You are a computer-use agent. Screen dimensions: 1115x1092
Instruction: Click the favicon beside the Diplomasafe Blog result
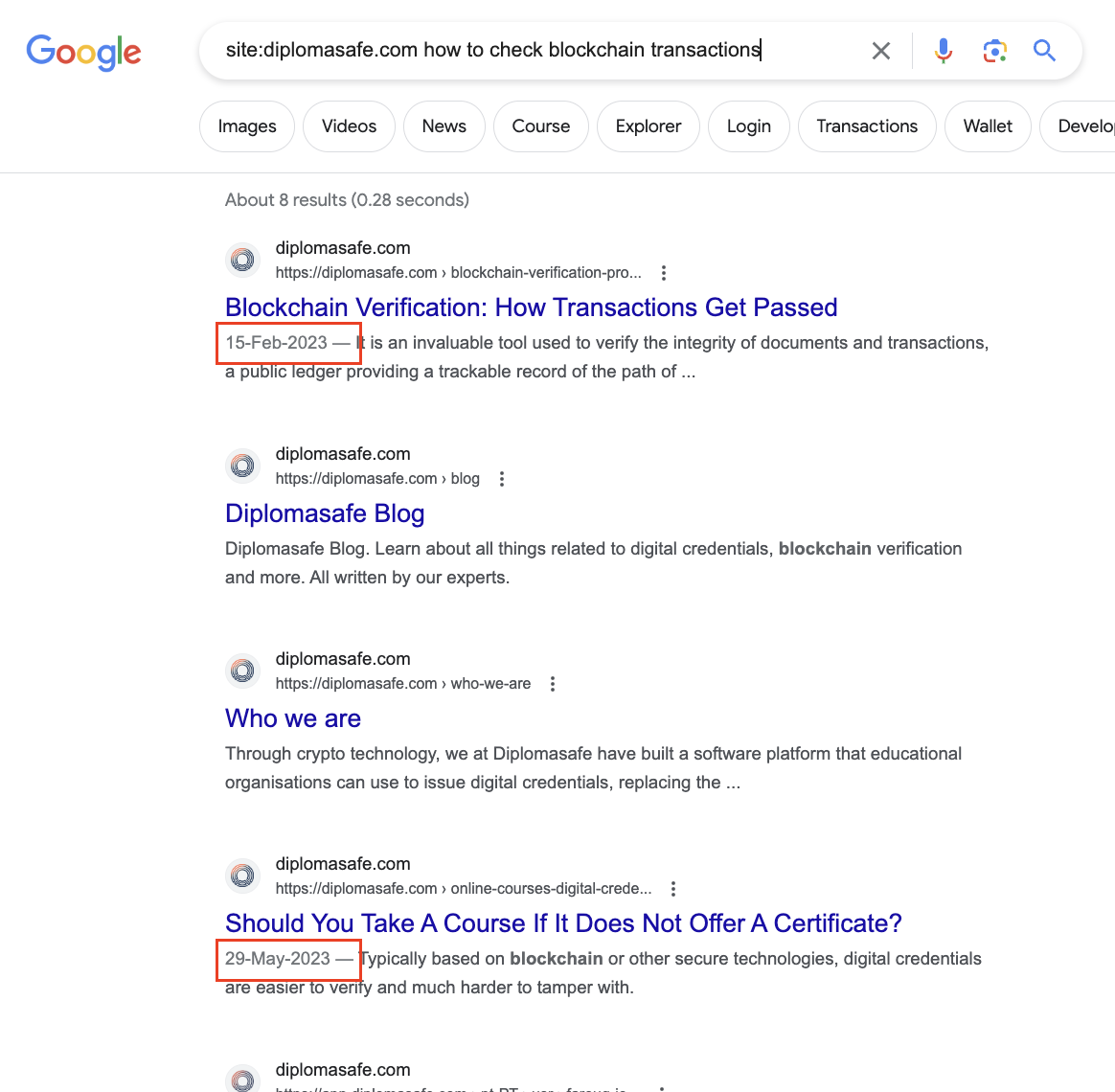click(242, 466)
